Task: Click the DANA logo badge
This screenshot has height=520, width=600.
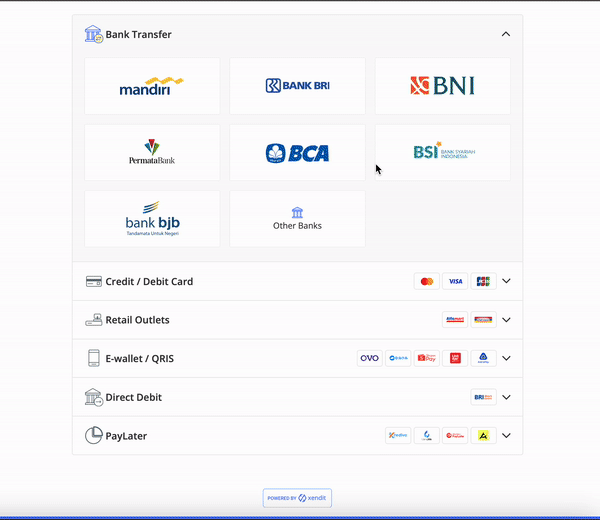Action: click(x=398, y=358)
